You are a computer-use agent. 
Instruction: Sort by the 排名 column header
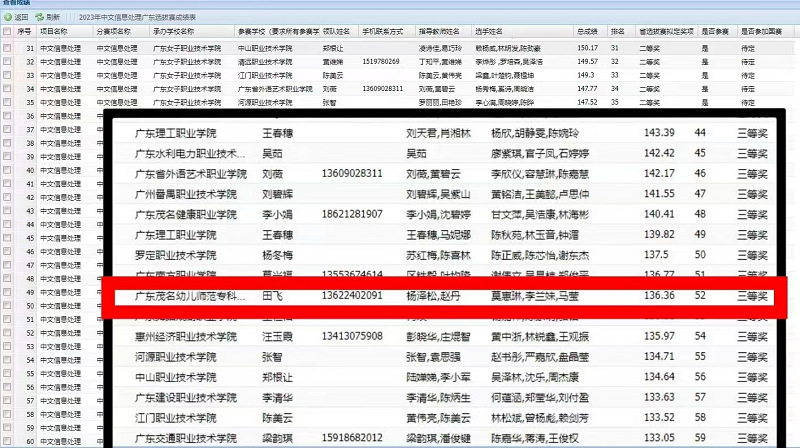point(617,32)
